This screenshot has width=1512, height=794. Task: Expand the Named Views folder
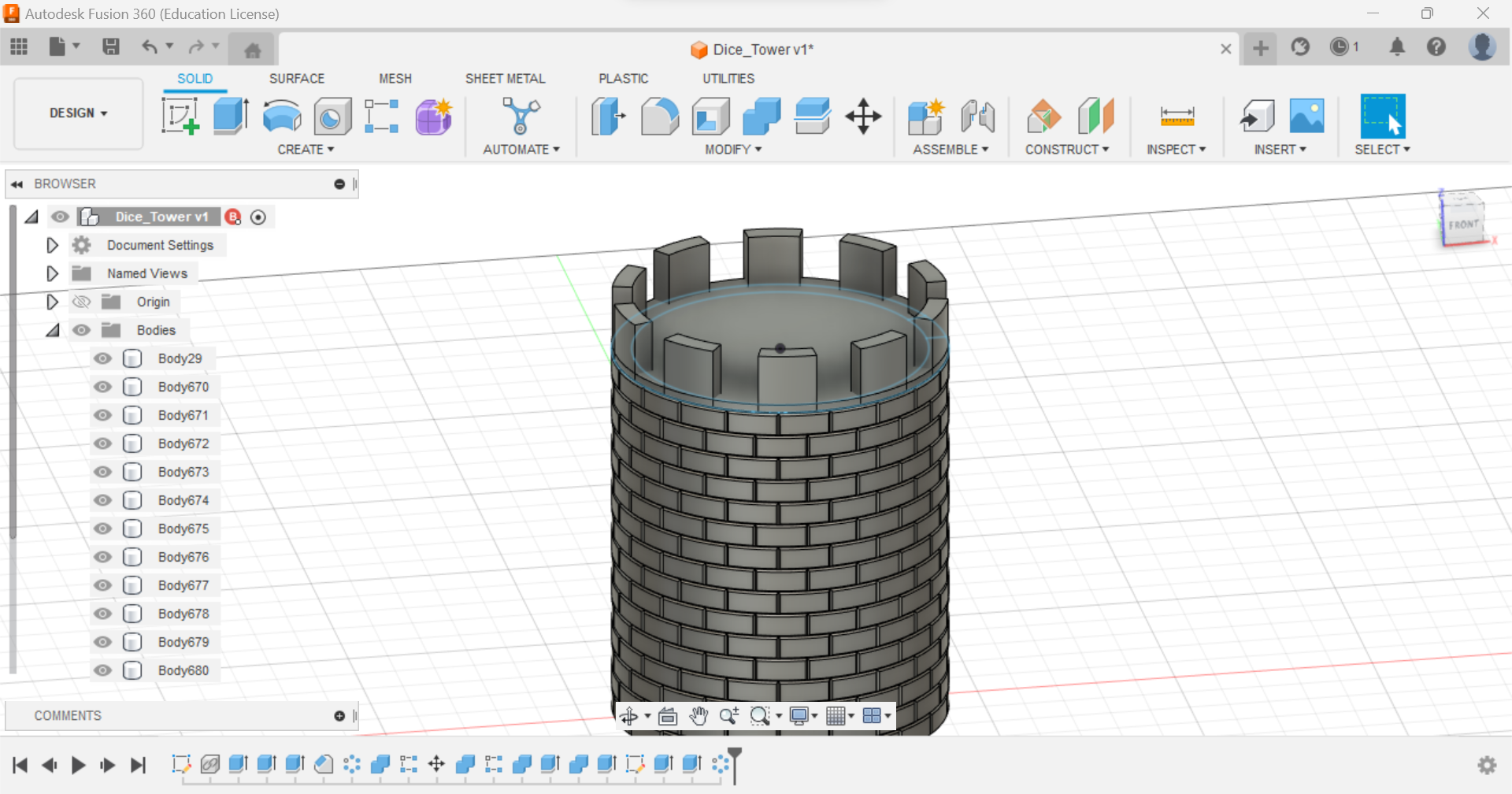52,273
